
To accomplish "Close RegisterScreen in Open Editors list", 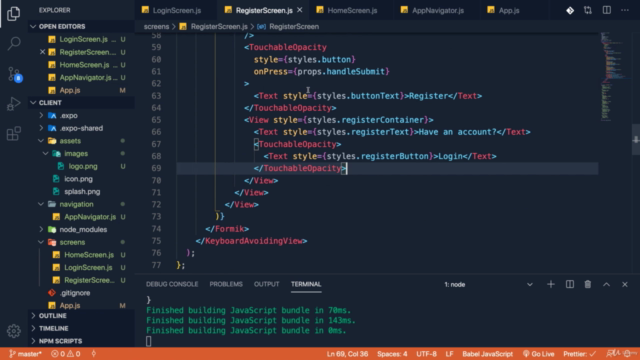I will 42,52.
